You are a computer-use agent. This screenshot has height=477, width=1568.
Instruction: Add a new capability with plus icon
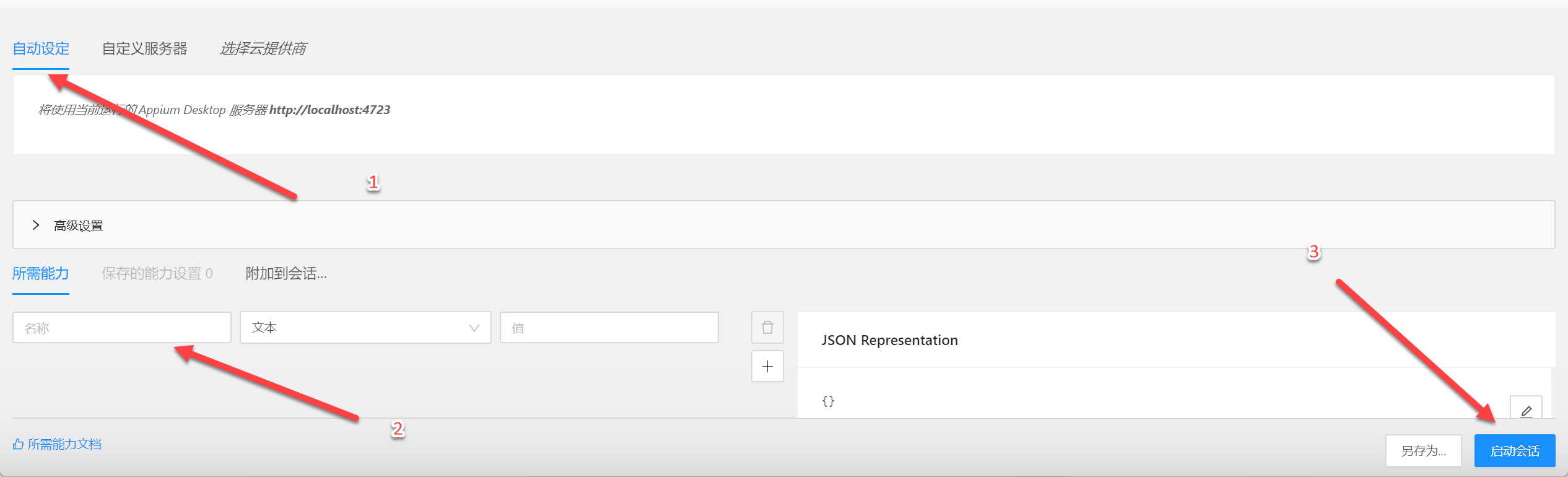[x=767, y=367]
